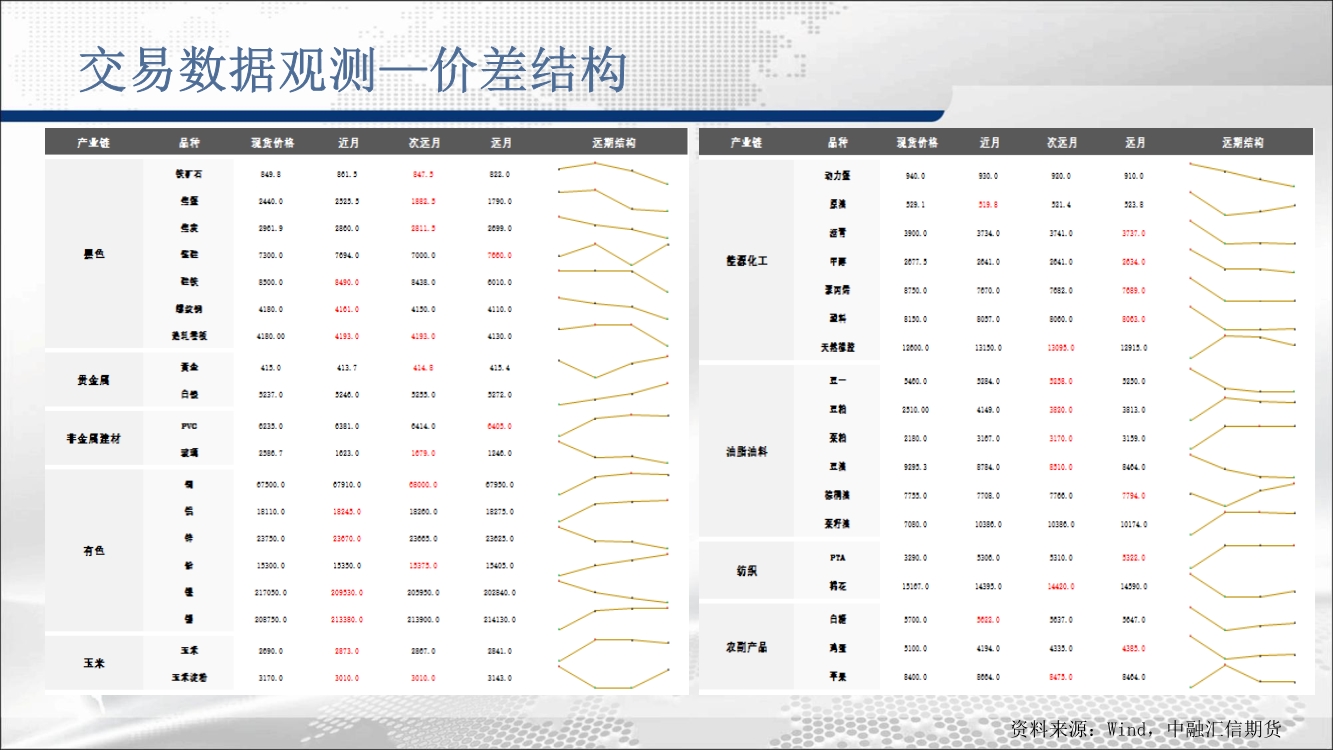Select the 纺织 industry chain cell

(x=746, y=571)
